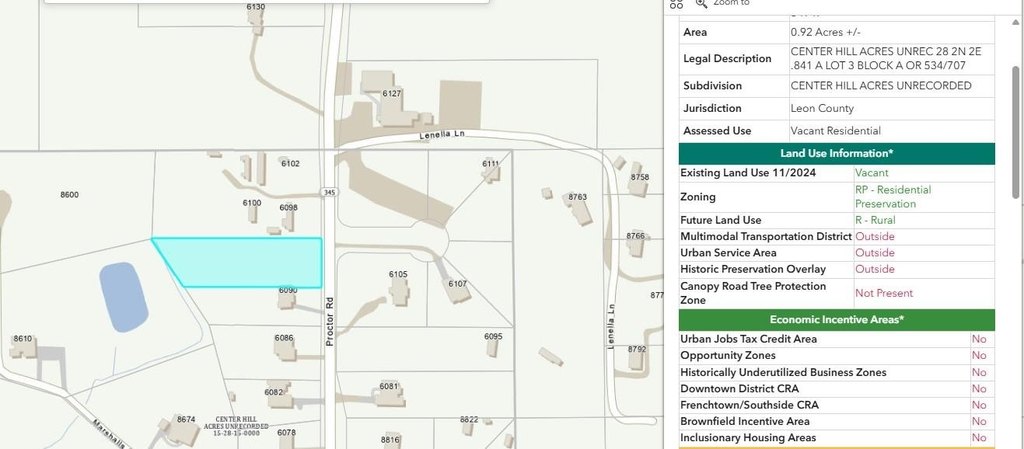Click the Zoom to magnifier icon

[x=701, y=4]
